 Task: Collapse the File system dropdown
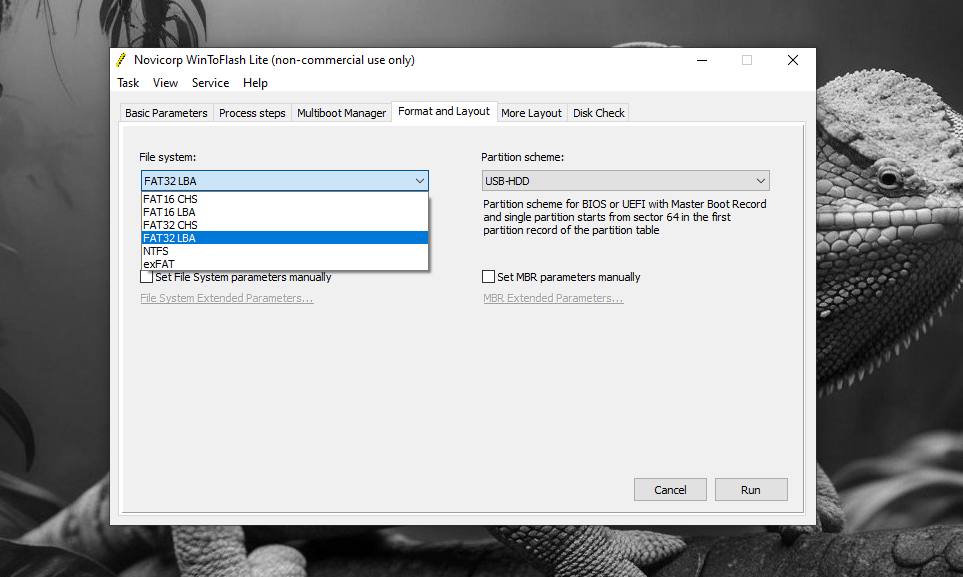pos(420,181)
